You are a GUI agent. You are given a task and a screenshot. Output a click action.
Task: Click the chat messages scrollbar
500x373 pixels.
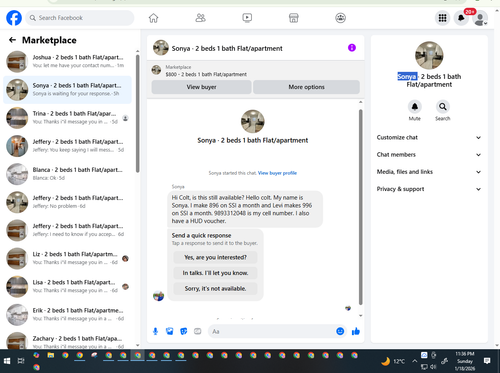click(x=360, y=207)
